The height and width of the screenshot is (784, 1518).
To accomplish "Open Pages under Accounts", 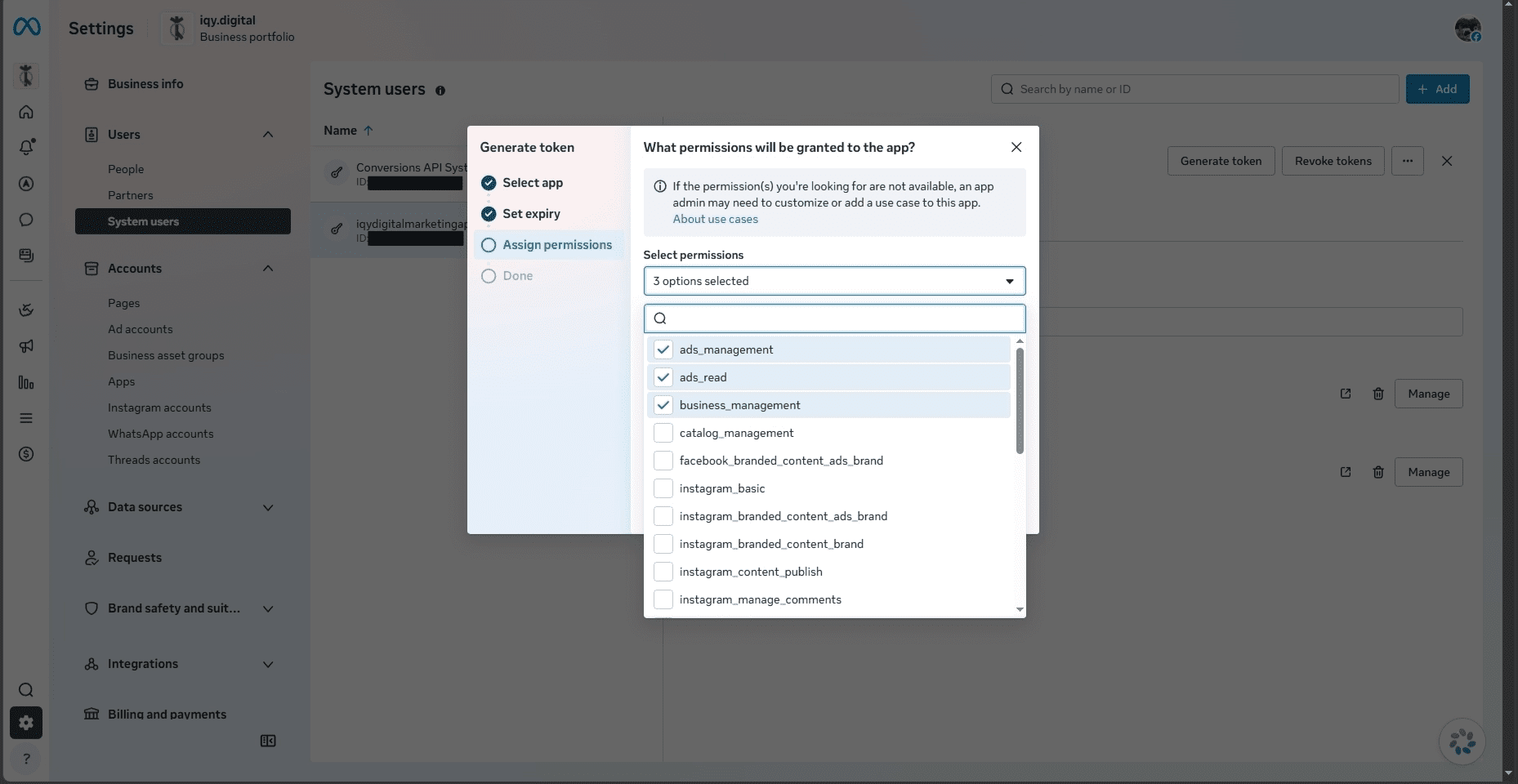I will (x=124, y=303).
